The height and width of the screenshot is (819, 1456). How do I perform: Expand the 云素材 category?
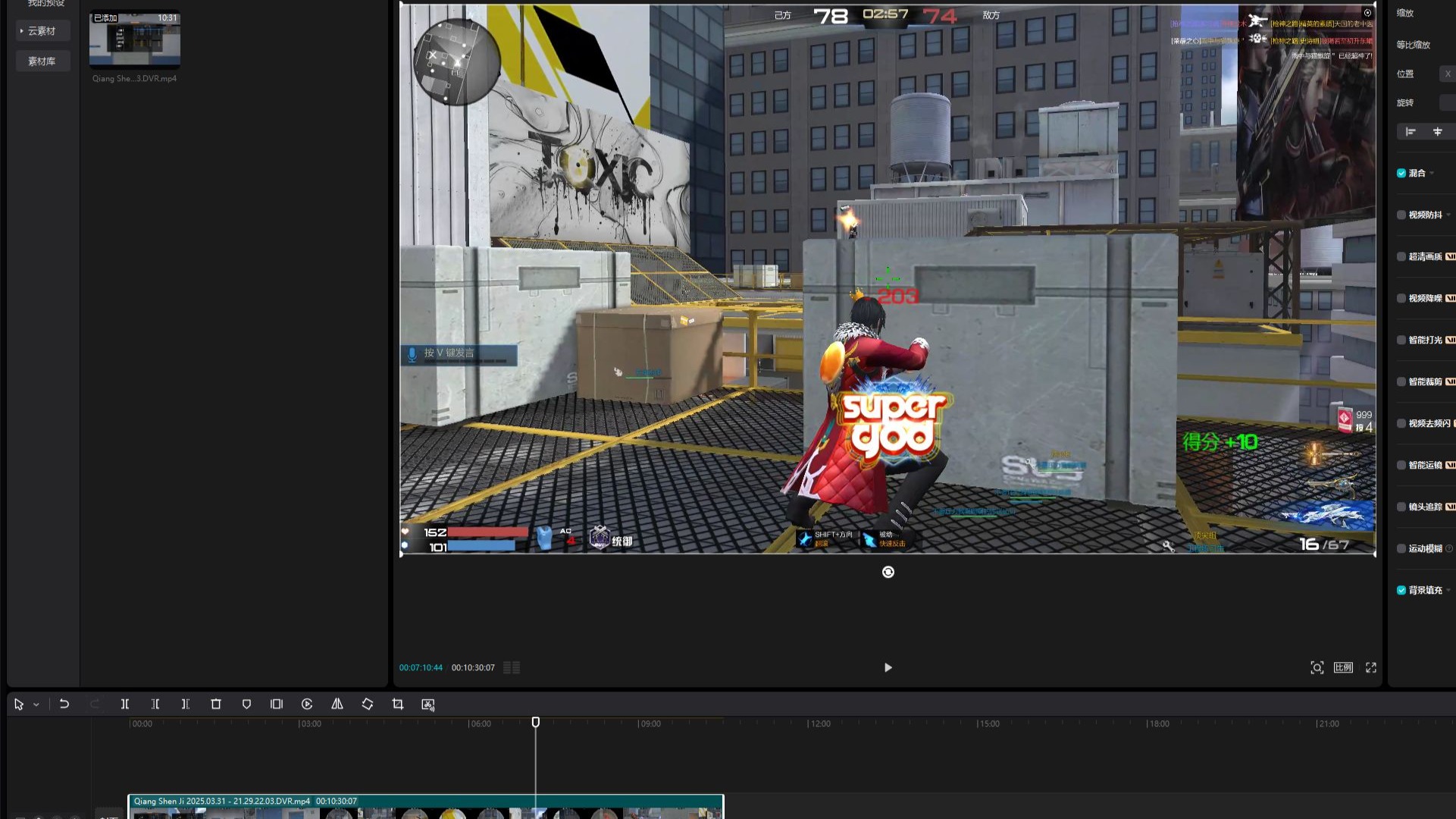pyautogui.click(x=42, y=31)
